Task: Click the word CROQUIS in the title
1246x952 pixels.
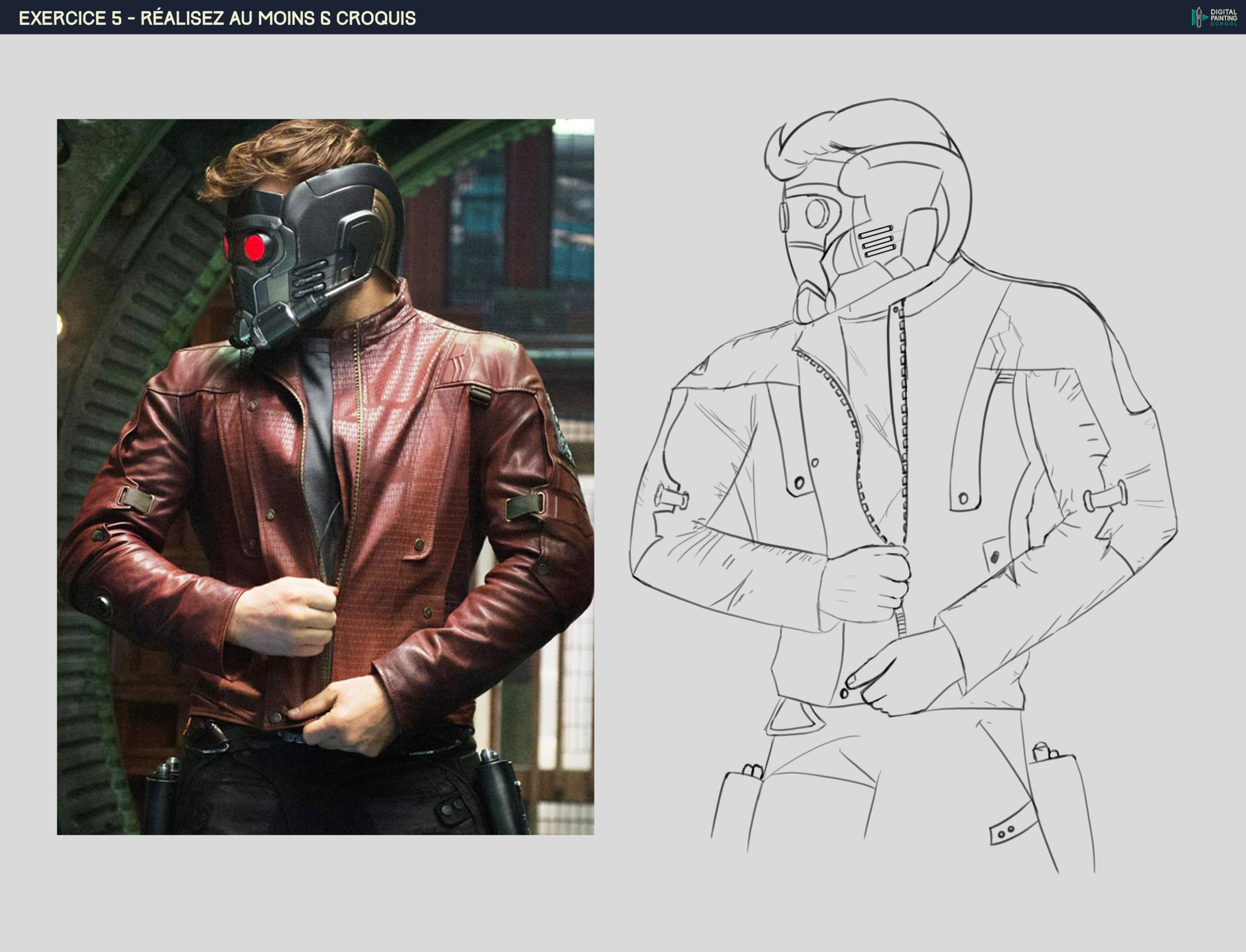Action: coord(390,17)
